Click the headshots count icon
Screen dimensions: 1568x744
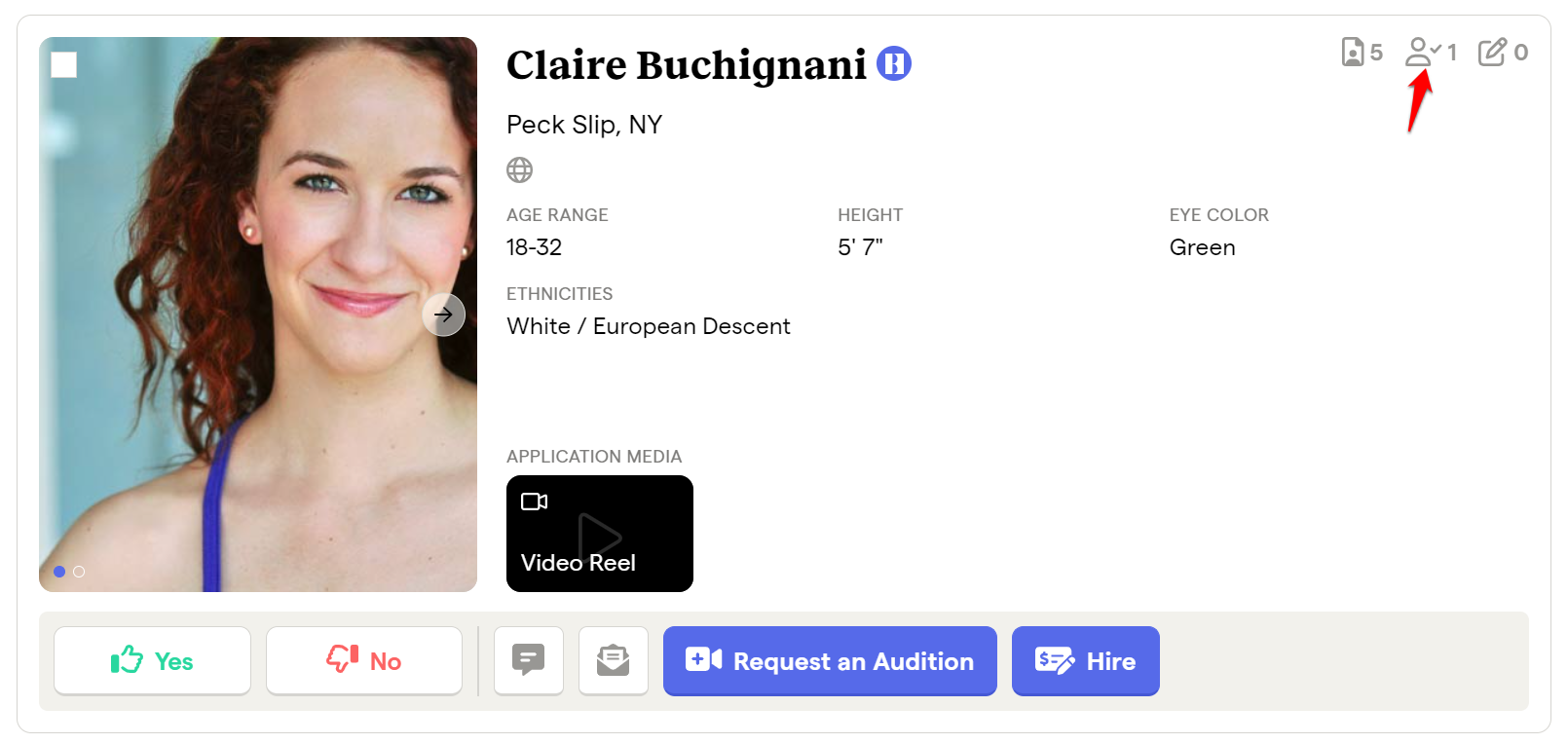coord(1352,52)
